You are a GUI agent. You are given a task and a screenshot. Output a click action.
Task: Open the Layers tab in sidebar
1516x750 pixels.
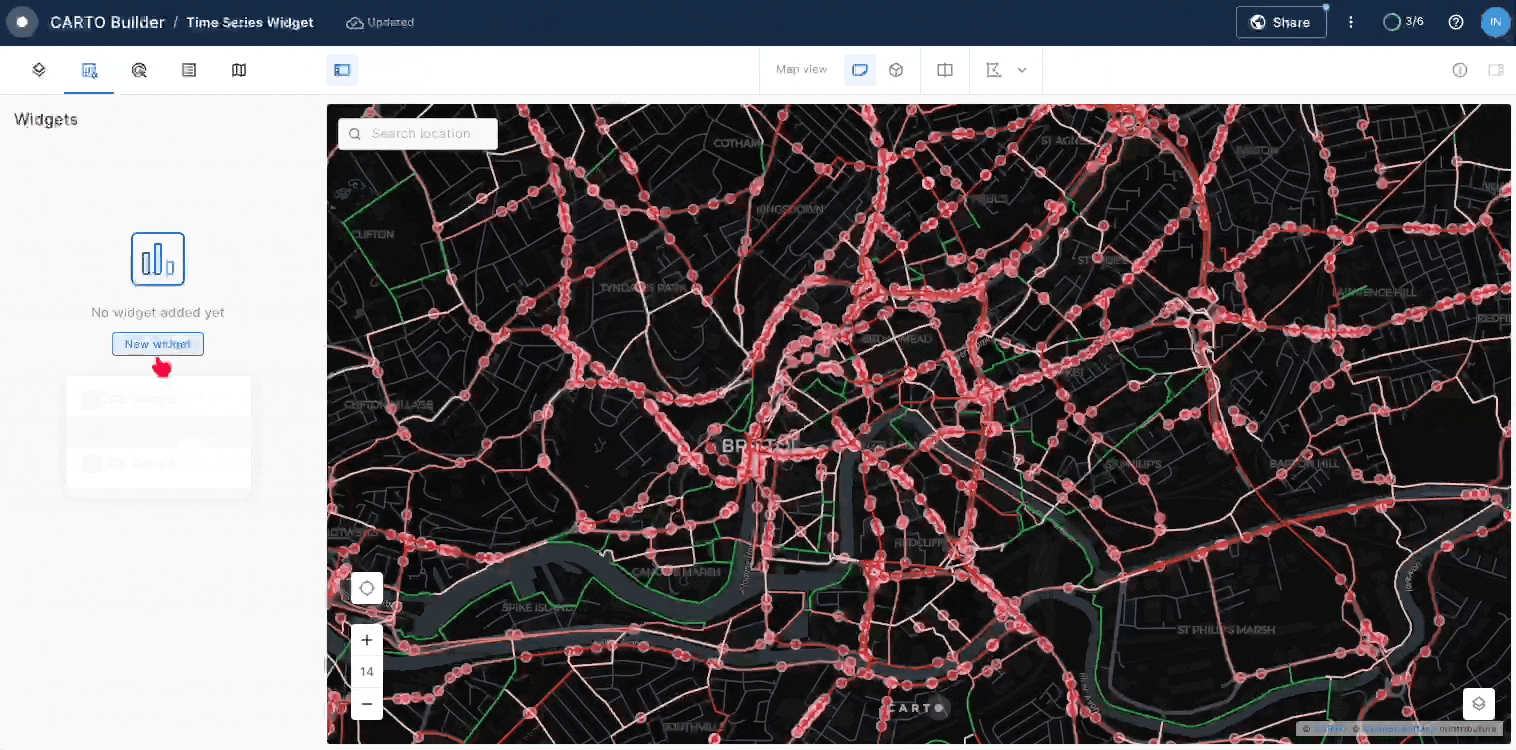39,70
